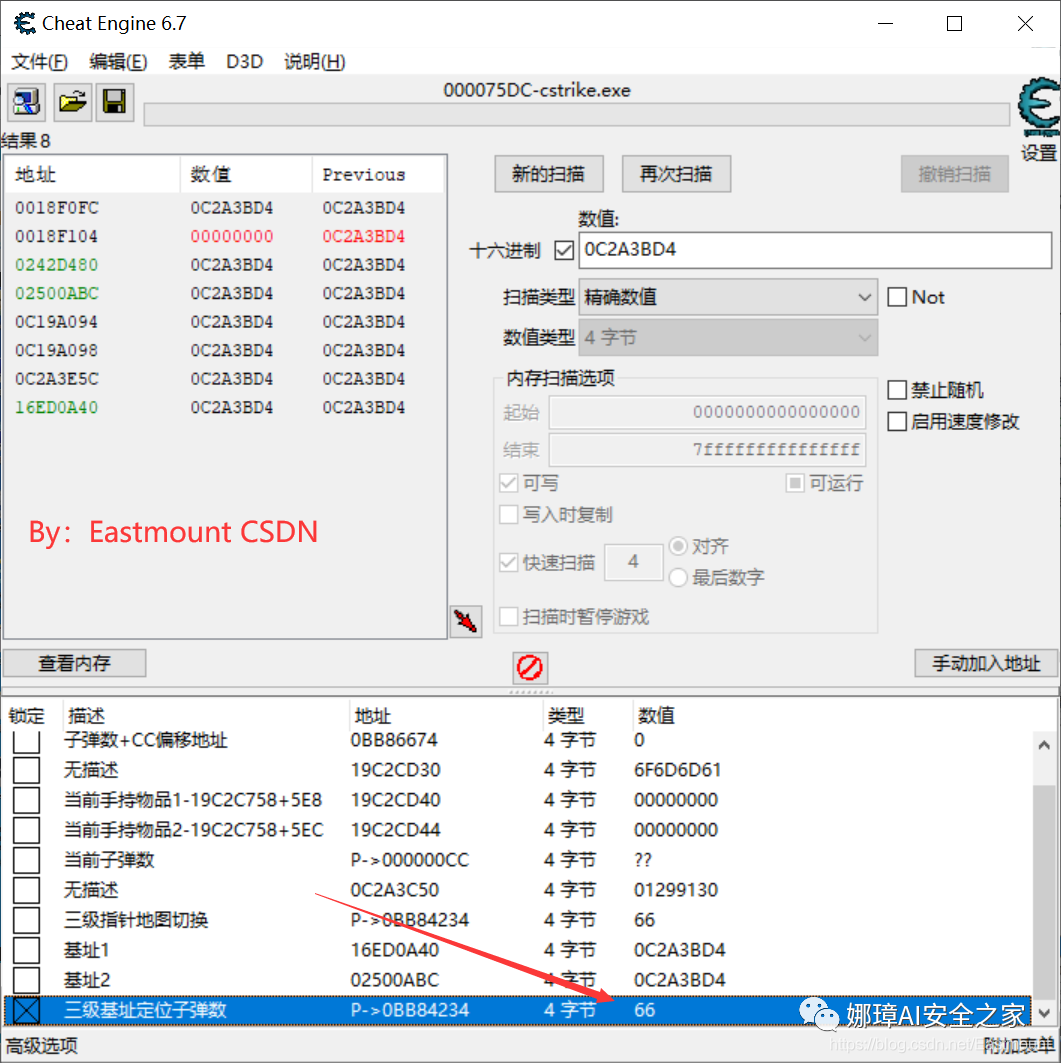Toggle the 扫描时暂停游戏 checkbox

coord(508,616)
